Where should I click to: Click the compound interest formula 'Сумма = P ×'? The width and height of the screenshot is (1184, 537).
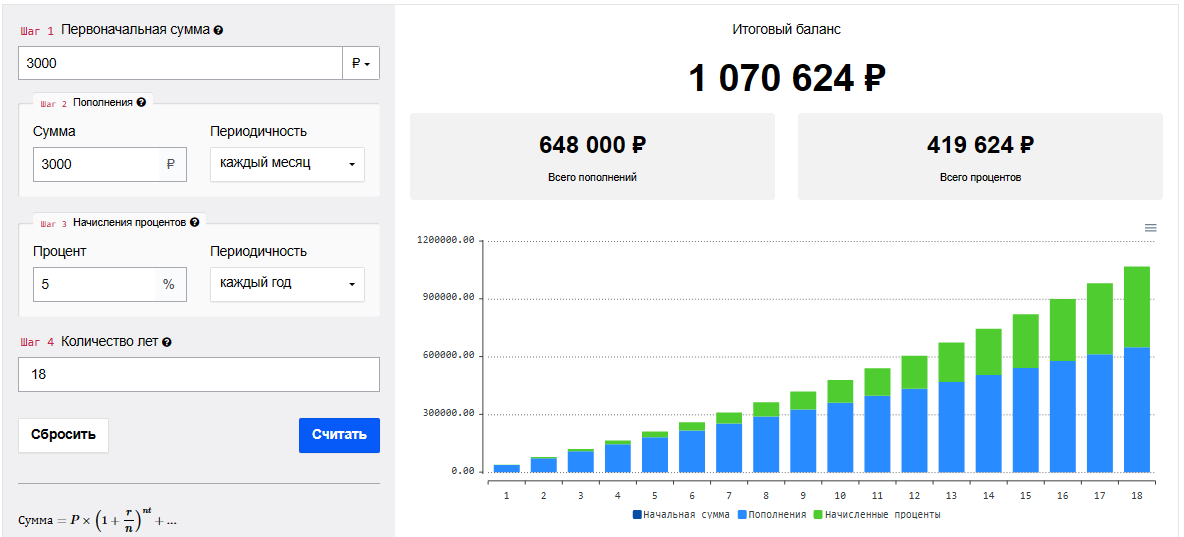click(97, 520)
